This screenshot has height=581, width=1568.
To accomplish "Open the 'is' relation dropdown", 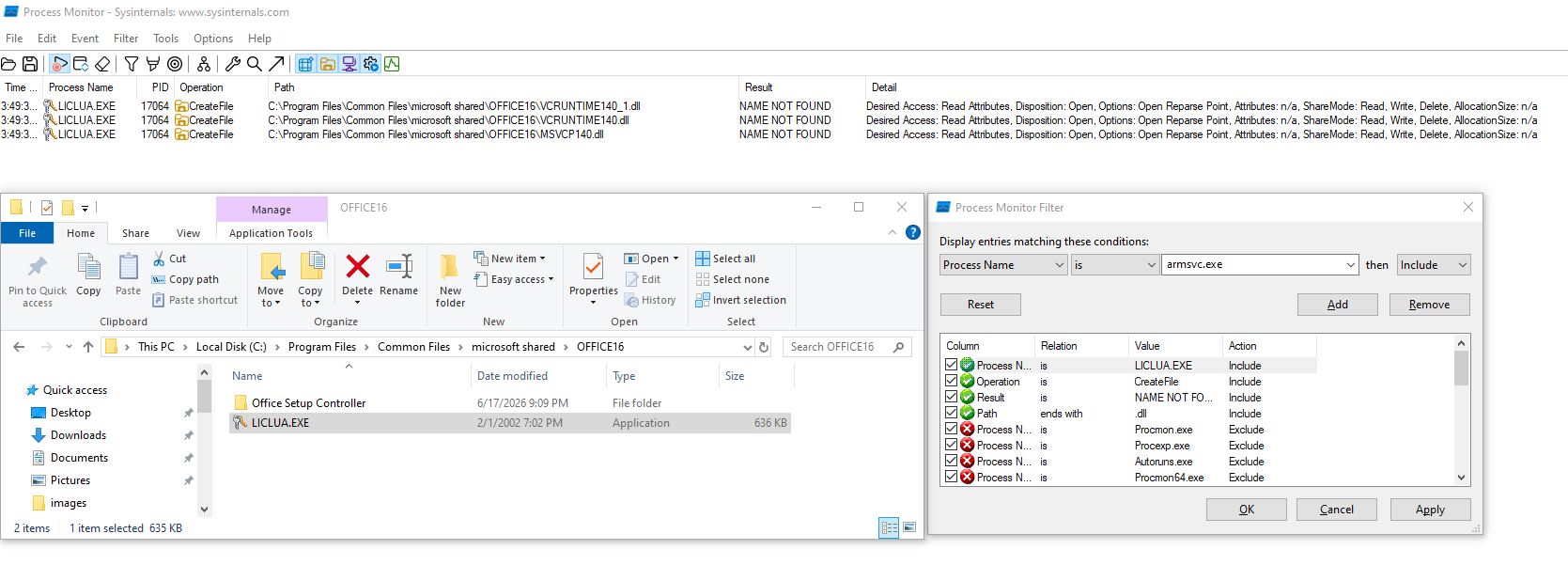I will 1151,265.
